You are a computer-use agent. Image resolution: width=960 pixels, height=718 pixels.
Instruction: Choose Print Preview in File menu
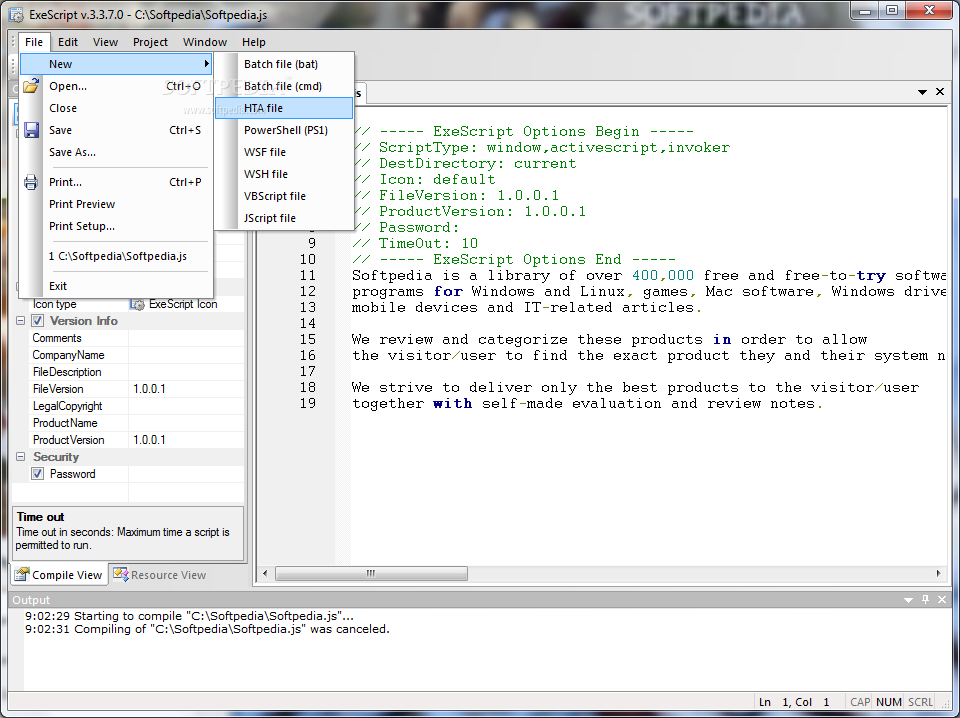tap(116, 204)
